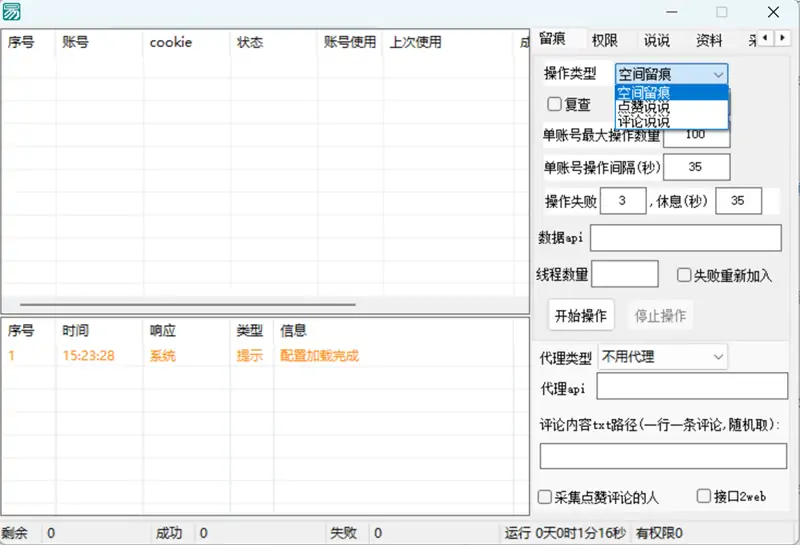This screenshot has height=545, width=800.
Task: Toggle the 复查 checkbox
Action: [x=554, y=104]
